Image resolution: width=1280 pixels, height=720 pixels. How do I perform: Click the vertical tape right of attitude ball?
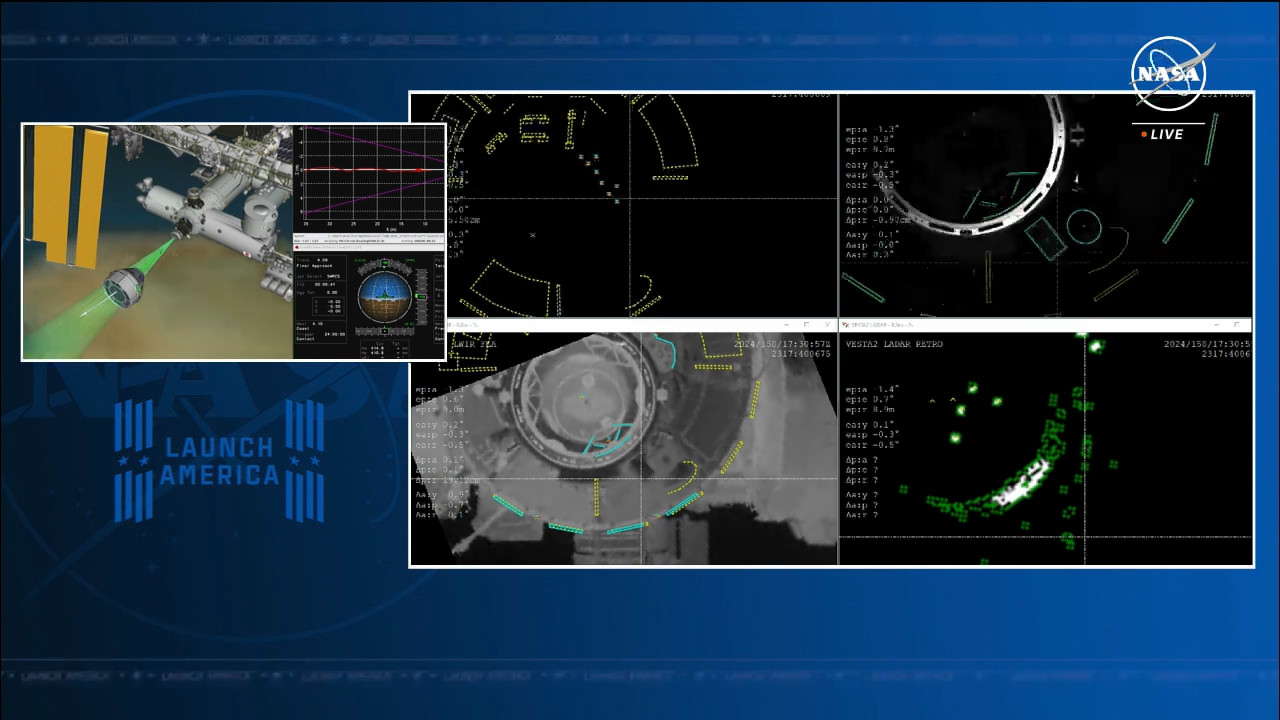click(x=421, y=297)
